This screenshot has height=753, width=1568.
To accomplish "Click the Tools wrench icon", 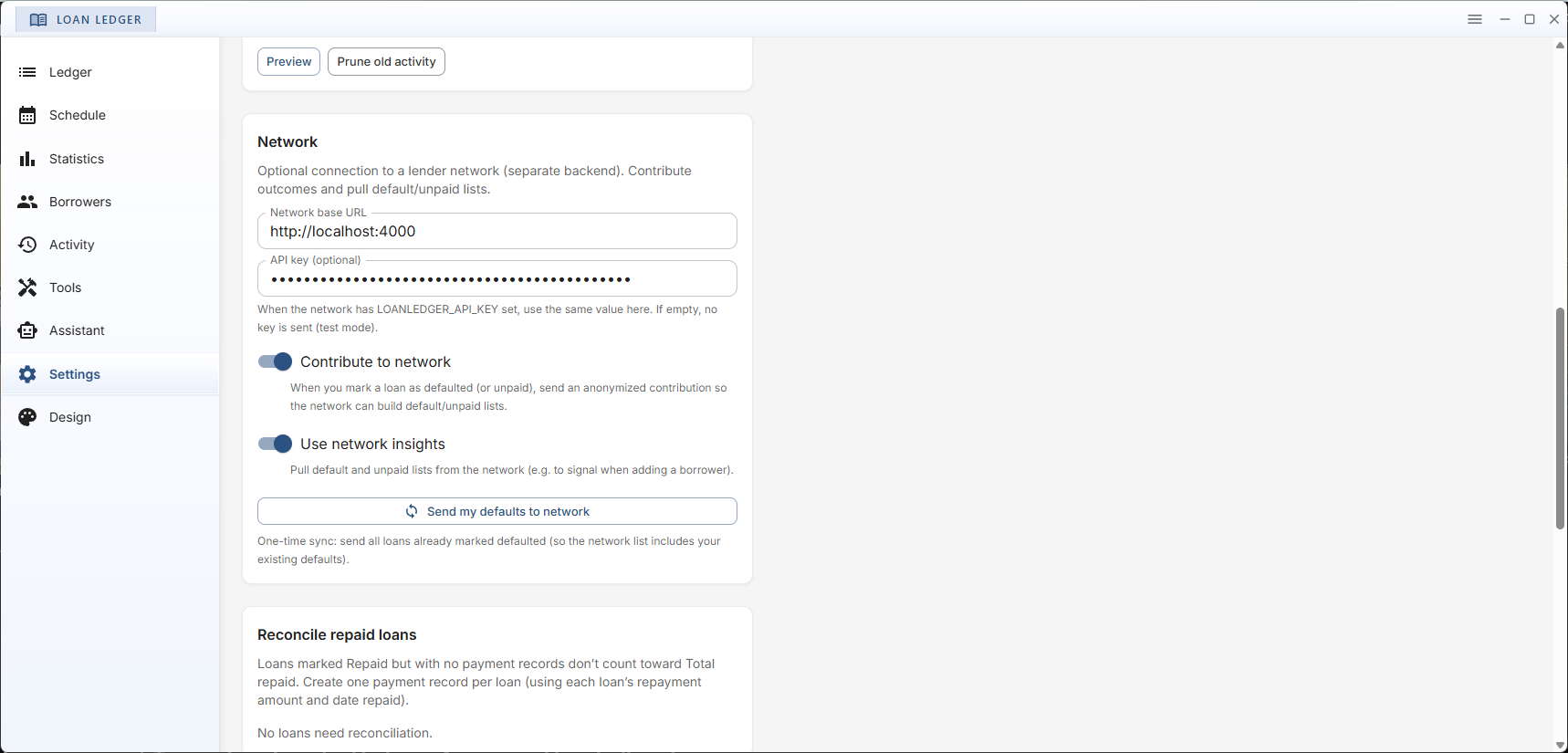I will click(x=27, y=288).
